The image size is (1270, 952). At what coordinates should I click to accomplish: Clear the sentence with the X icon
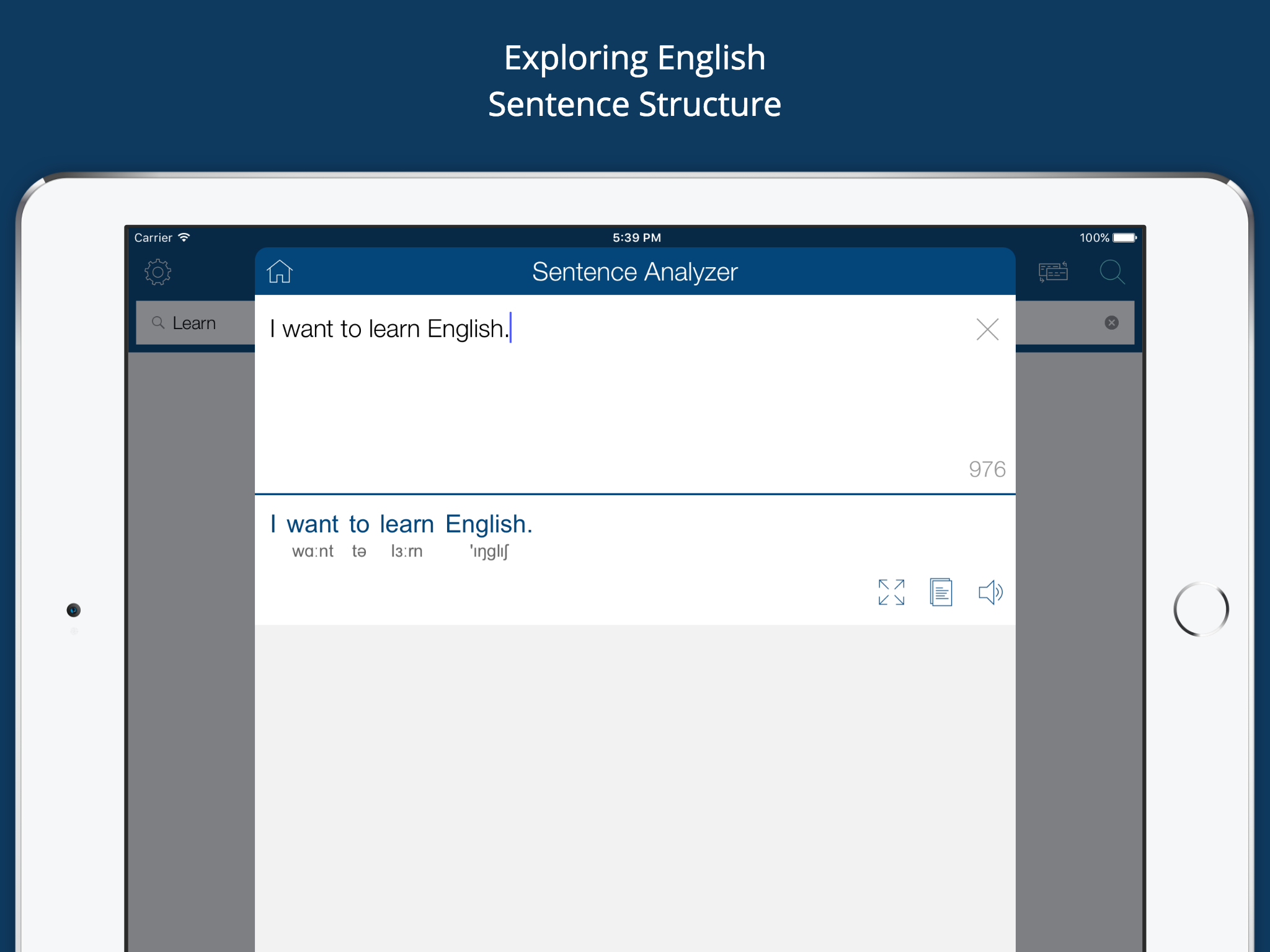(987, 329)
